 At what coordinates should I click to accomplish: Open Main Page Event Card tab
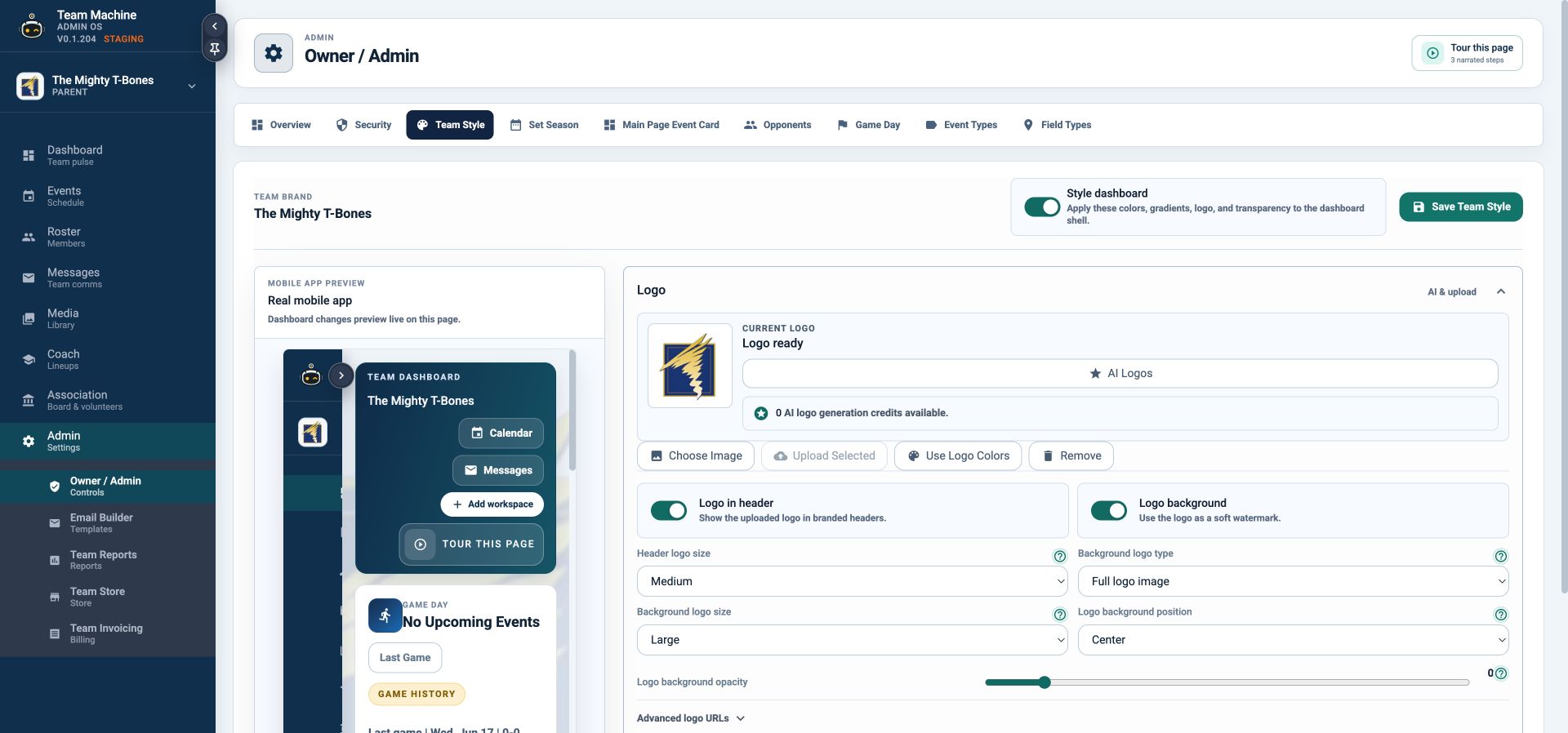click(661, 125)
